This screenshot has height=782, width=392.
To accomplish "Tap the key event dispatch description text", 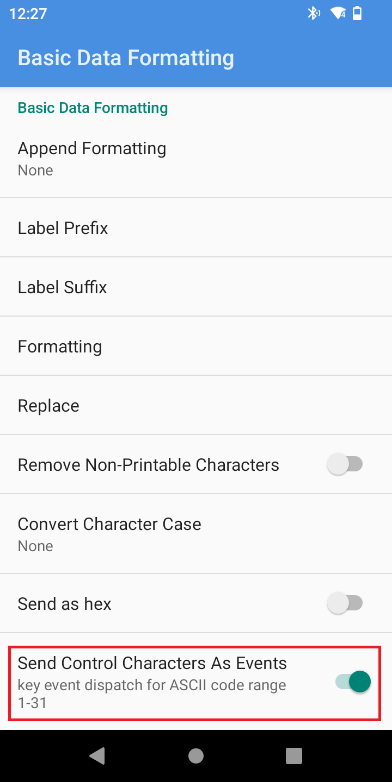I will point(152,694).
